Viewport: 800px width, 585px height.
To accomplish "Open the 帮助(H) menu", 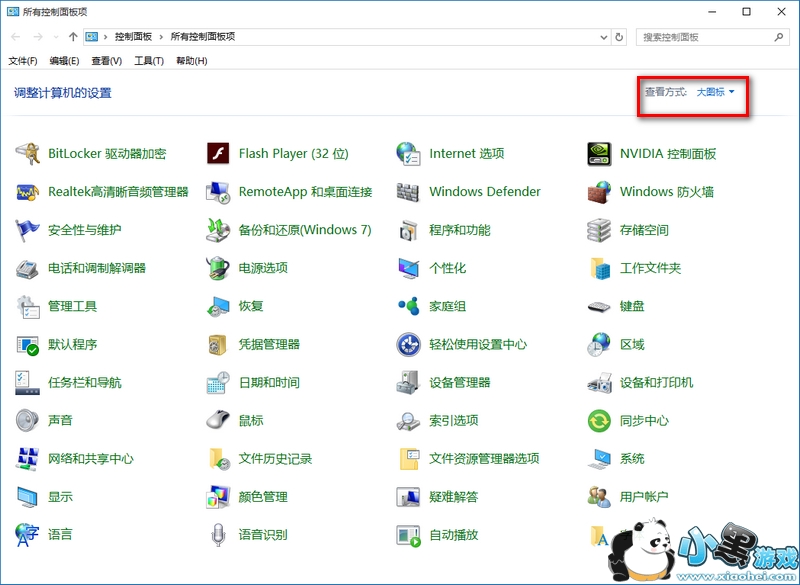I will 192,61.
